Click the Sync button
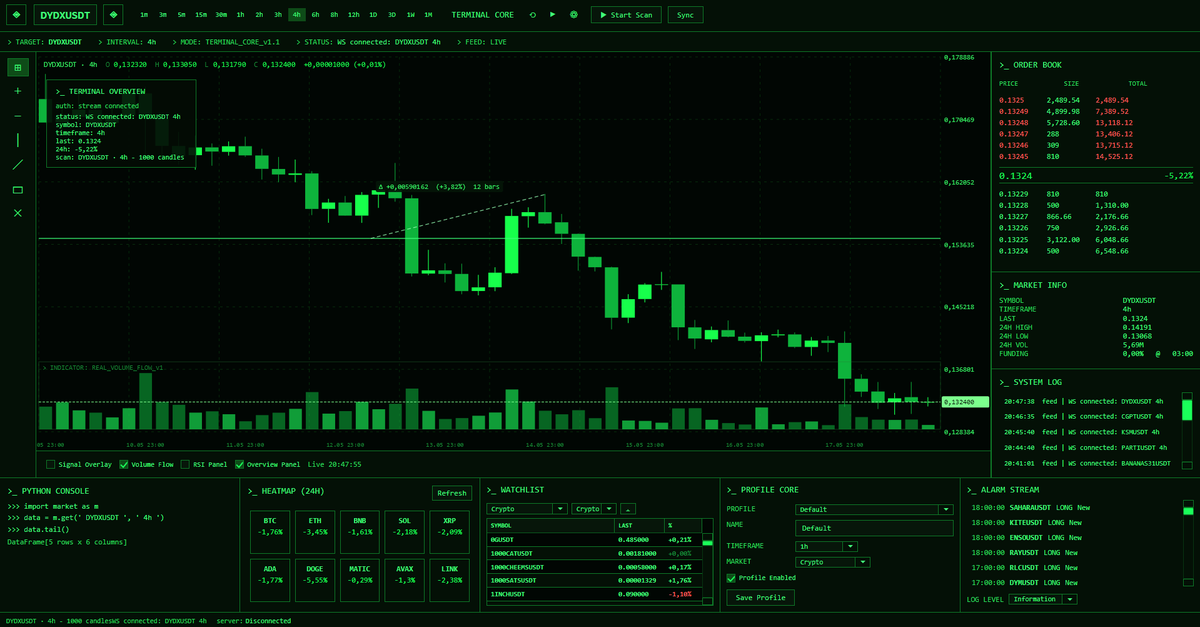 pos(685,15)
